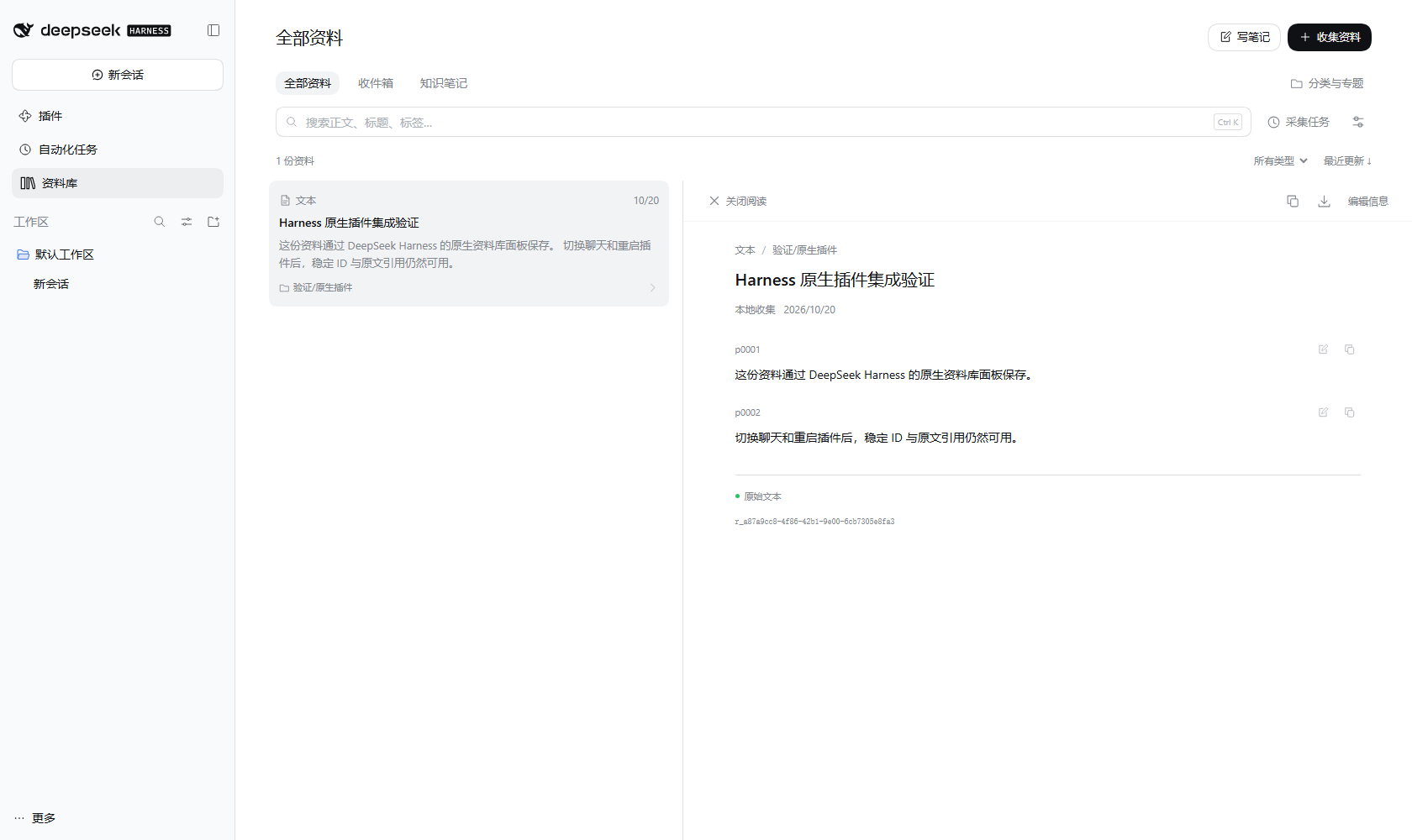The width and height of the screenshot is (1412, 840).
Task: Click paragraph ID p0002
Action: coord(747,412)
